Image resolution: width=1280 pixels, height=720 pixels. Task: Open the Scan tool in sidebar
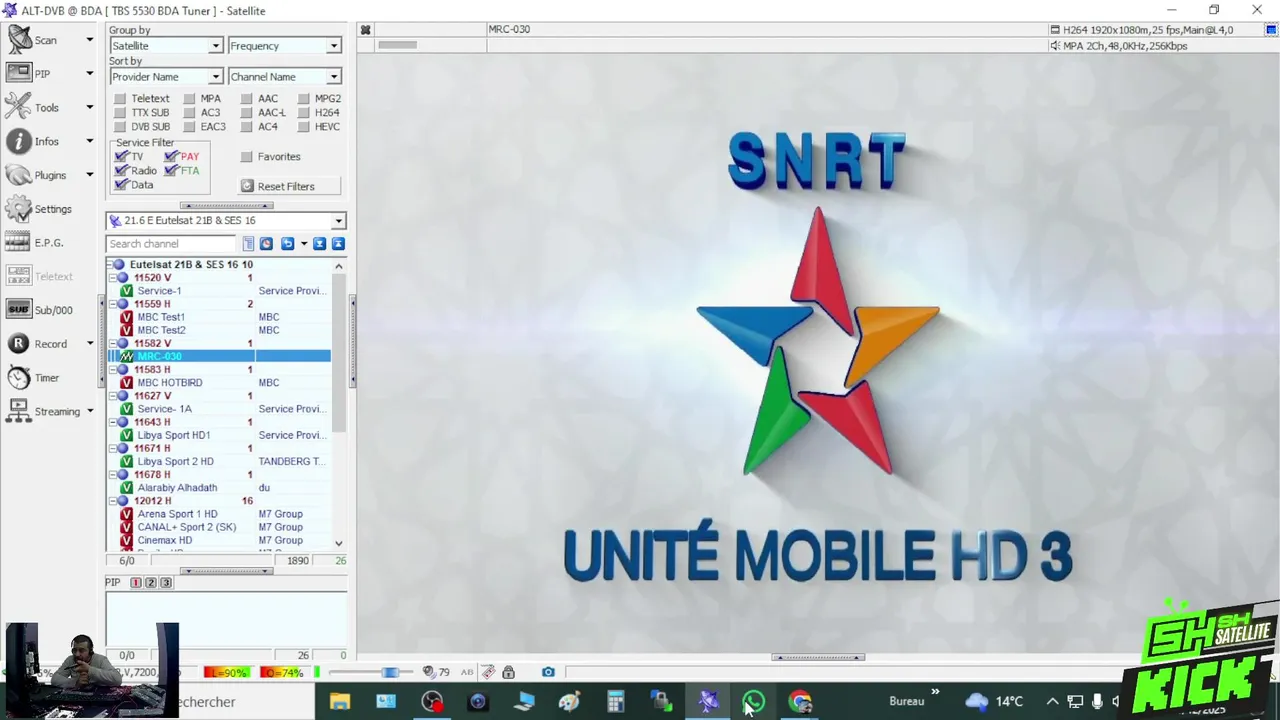click(20, 40)
